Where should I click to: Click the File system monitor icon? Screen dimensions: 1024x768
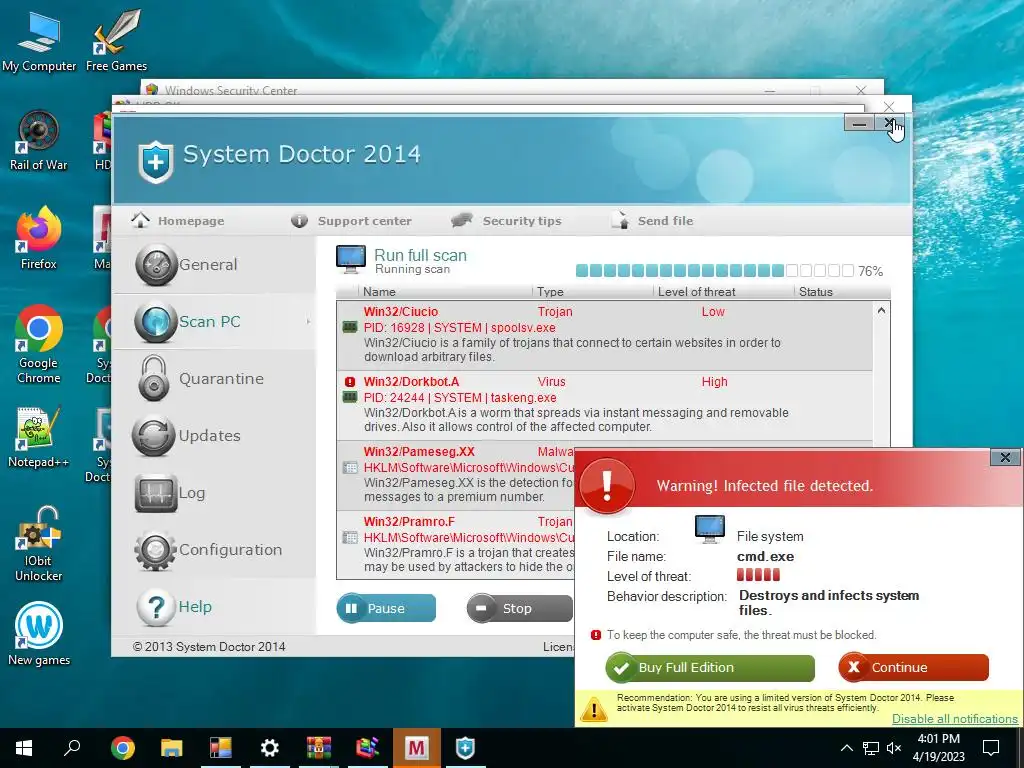(x=710, y=529)
